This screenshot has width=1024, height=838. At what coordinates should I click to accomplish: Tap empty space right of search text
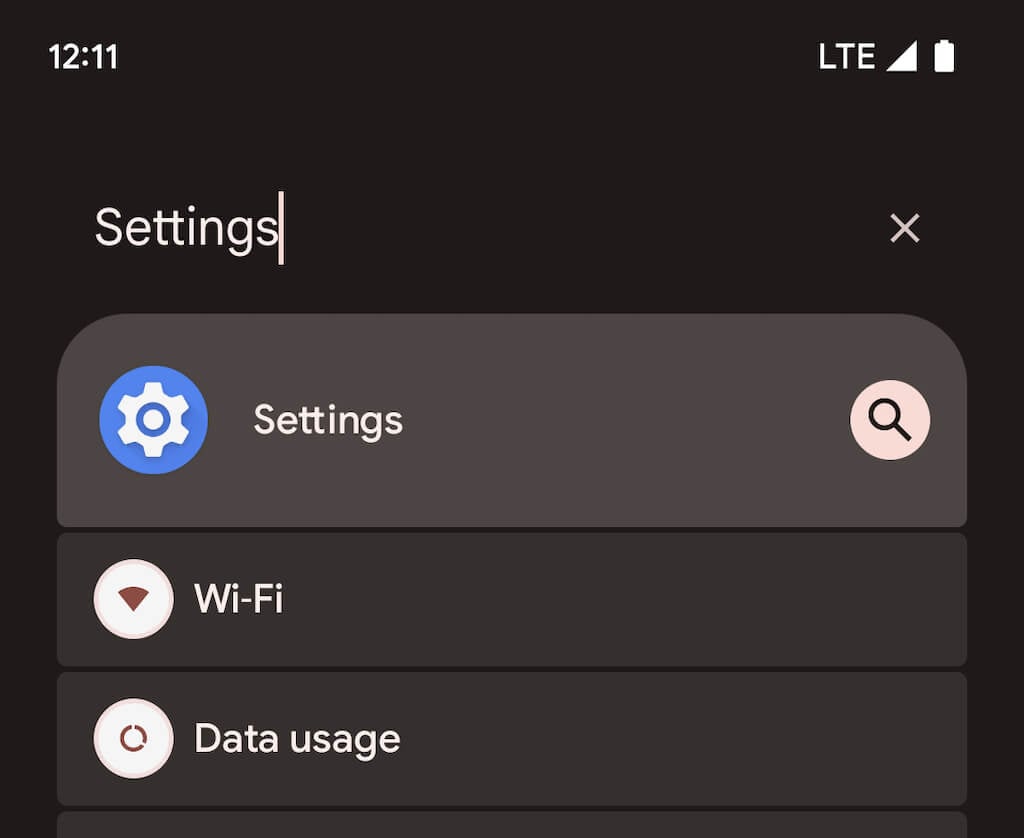pos(580,229)
